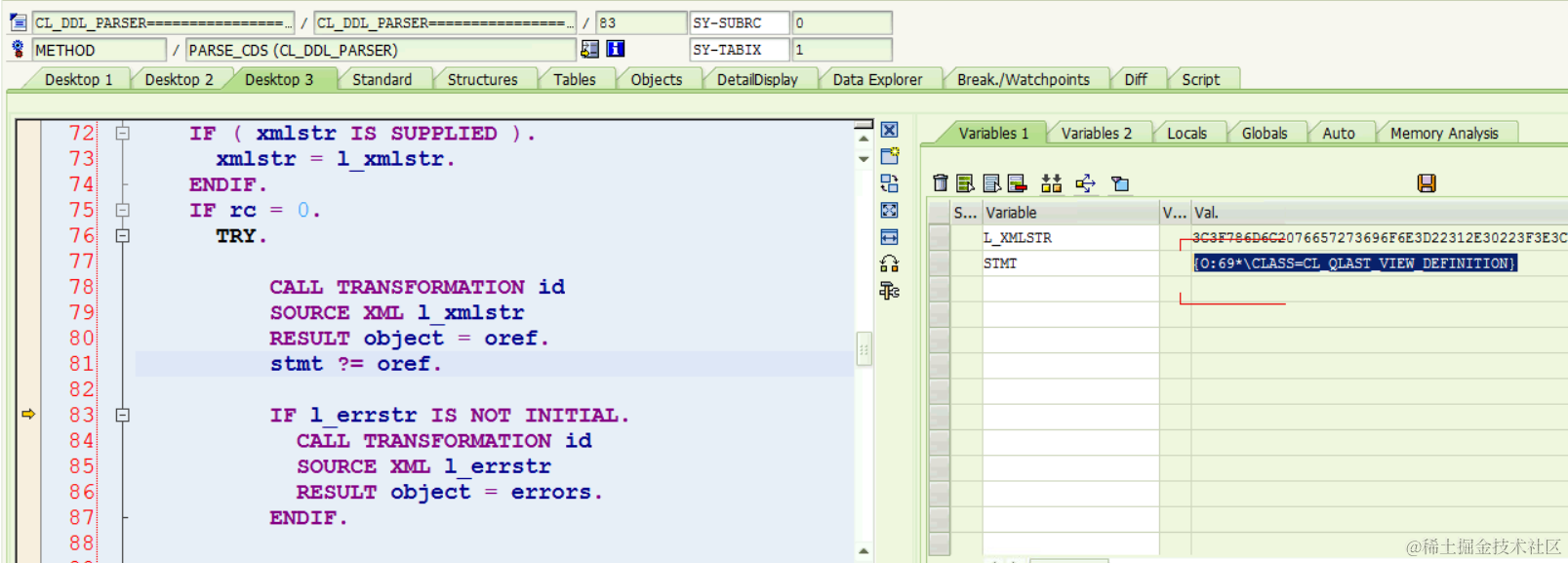This screenshot has width=1568, height=563.
Task: Collapse the IF l_errstr block at line 83
Action: tap(122, 415)
